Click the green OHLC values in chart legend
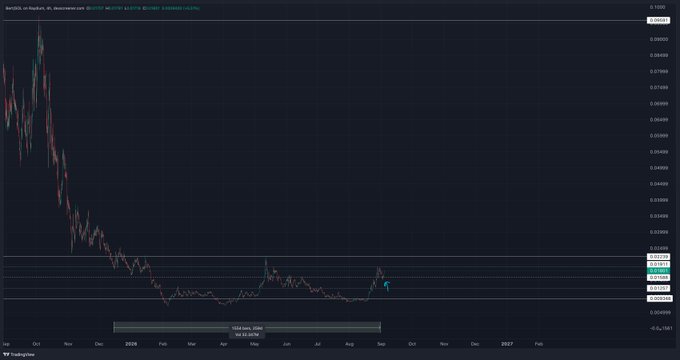Viewport: 680px width, 360px height. tap(143, 8)
